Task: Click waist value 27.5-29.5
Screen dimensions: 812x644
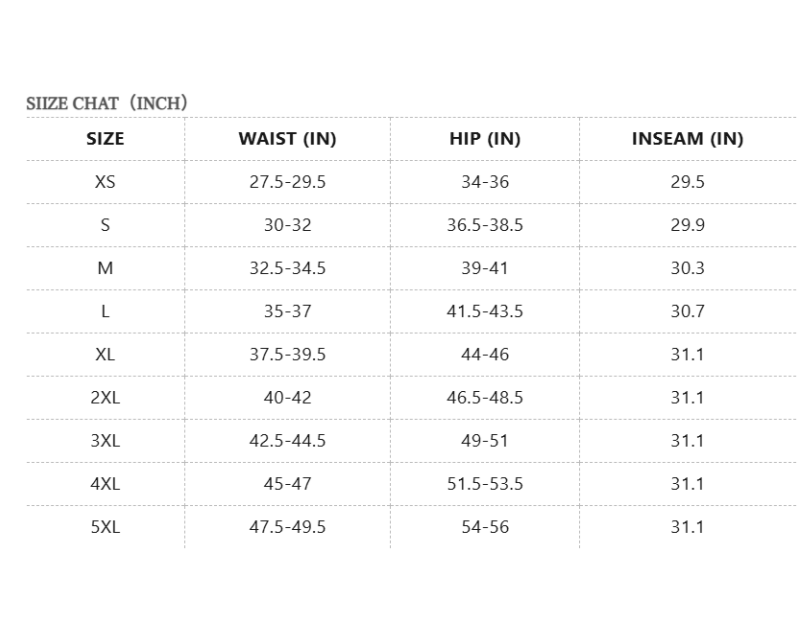Action: click(287, 182)
